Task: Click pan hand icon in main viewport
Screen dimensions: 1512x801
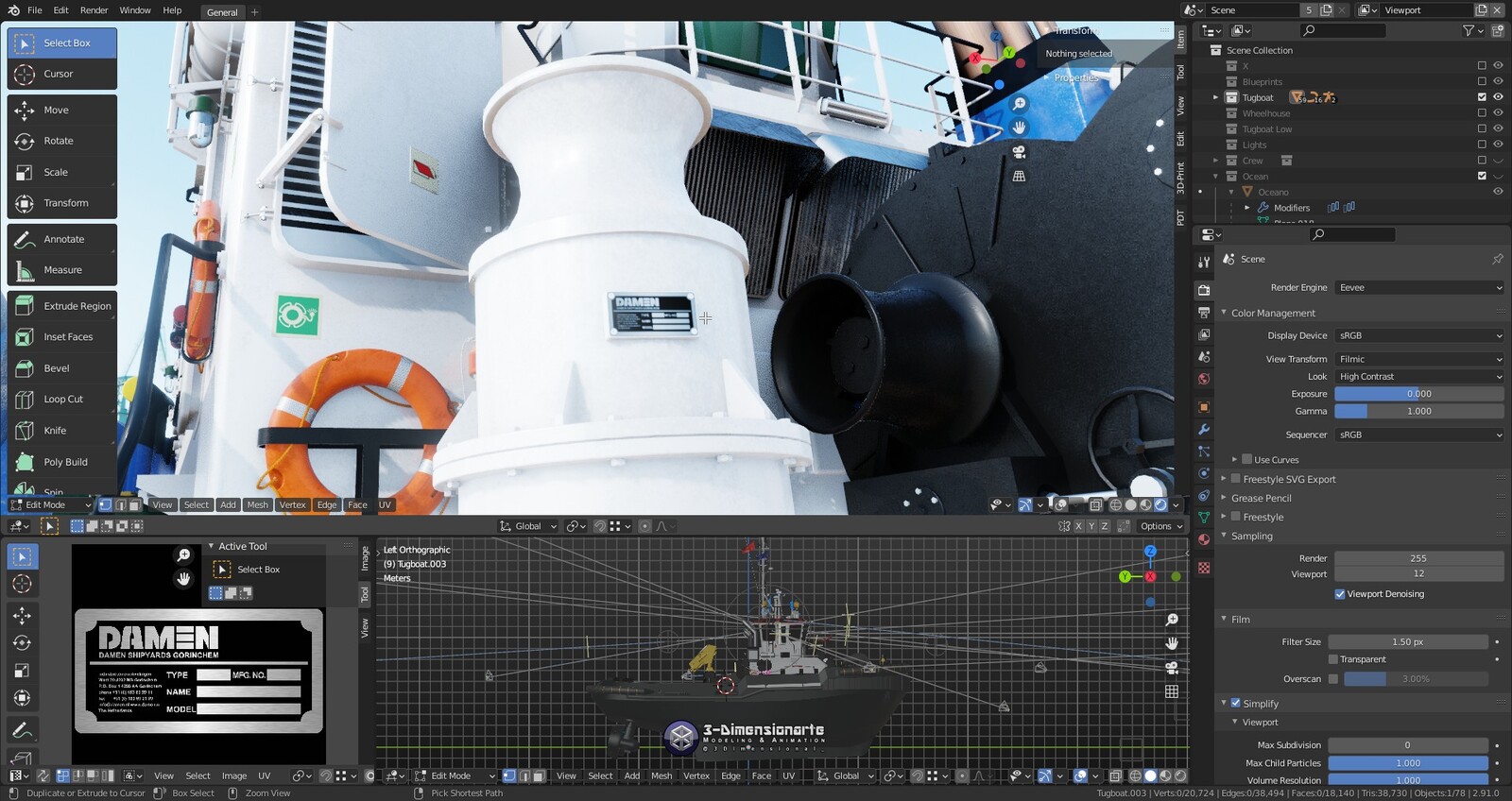Action: [x=1019, y=128]
